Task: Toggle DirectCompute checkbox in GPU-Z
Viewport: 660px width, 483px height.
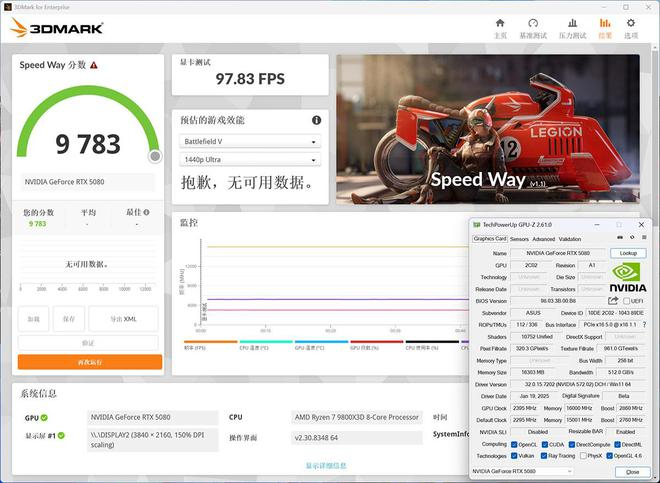Action: pos(572,444)
